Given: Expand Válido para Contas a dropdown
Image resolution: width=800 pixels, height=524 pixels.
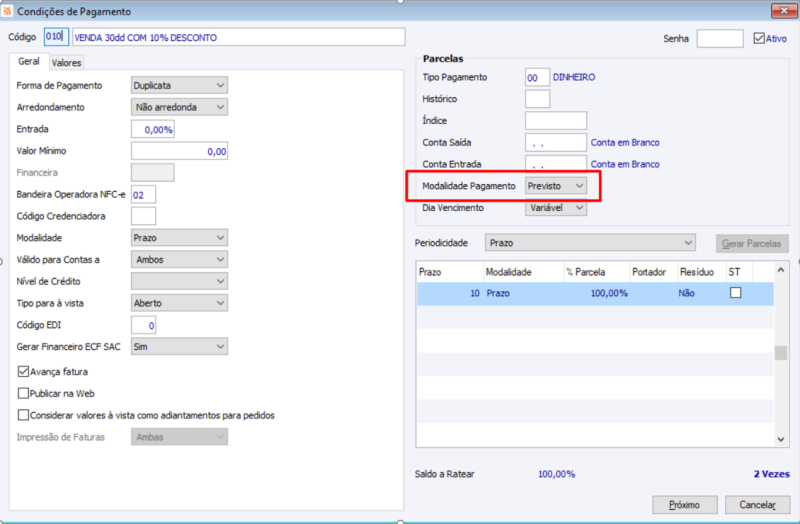Looking at the screenshot, I should (179, 260).
